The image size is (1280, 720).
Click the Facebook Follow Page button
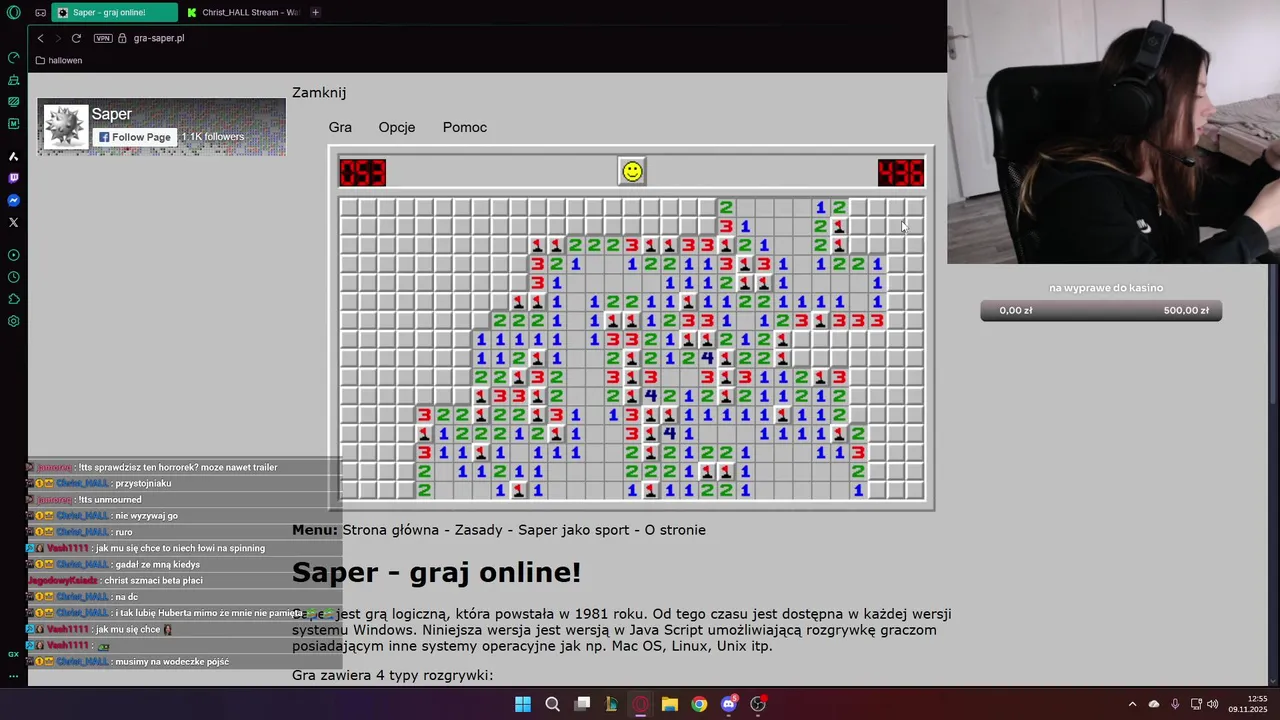[134, 137]
